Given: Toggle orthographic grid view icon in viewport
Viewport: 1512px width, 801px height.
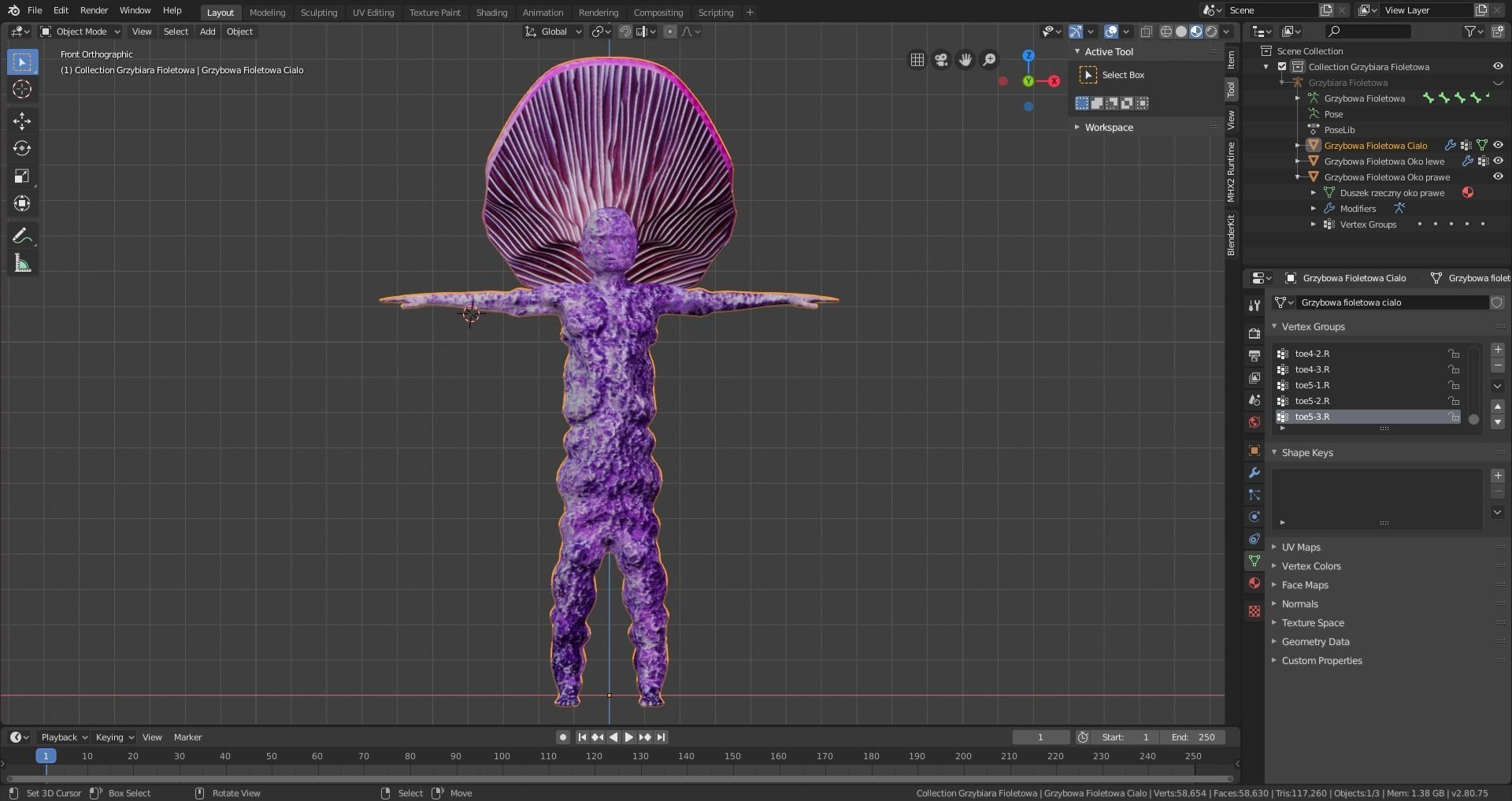Looking at the screenshot, I should click(917, 60).
